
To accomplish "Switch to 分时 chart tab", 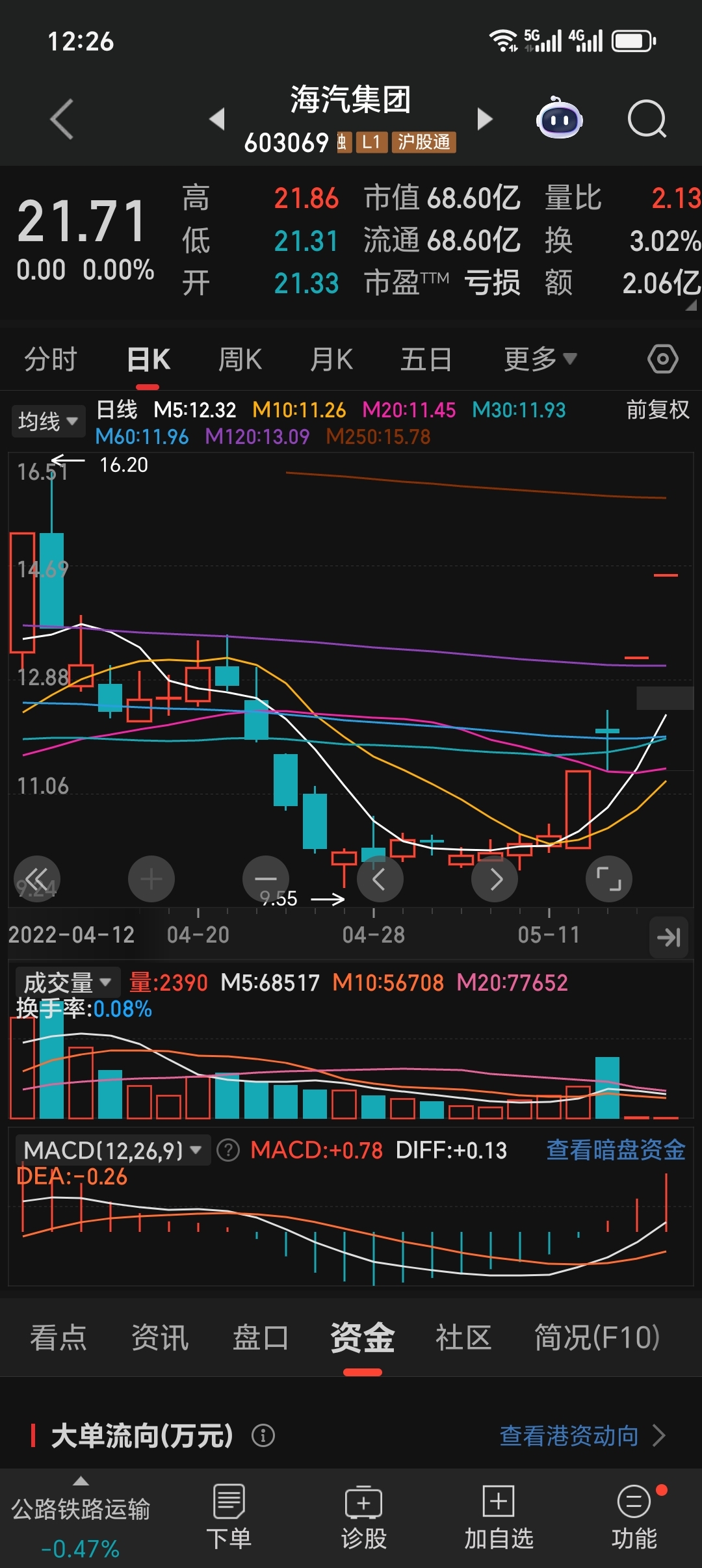I will point(51,359).
